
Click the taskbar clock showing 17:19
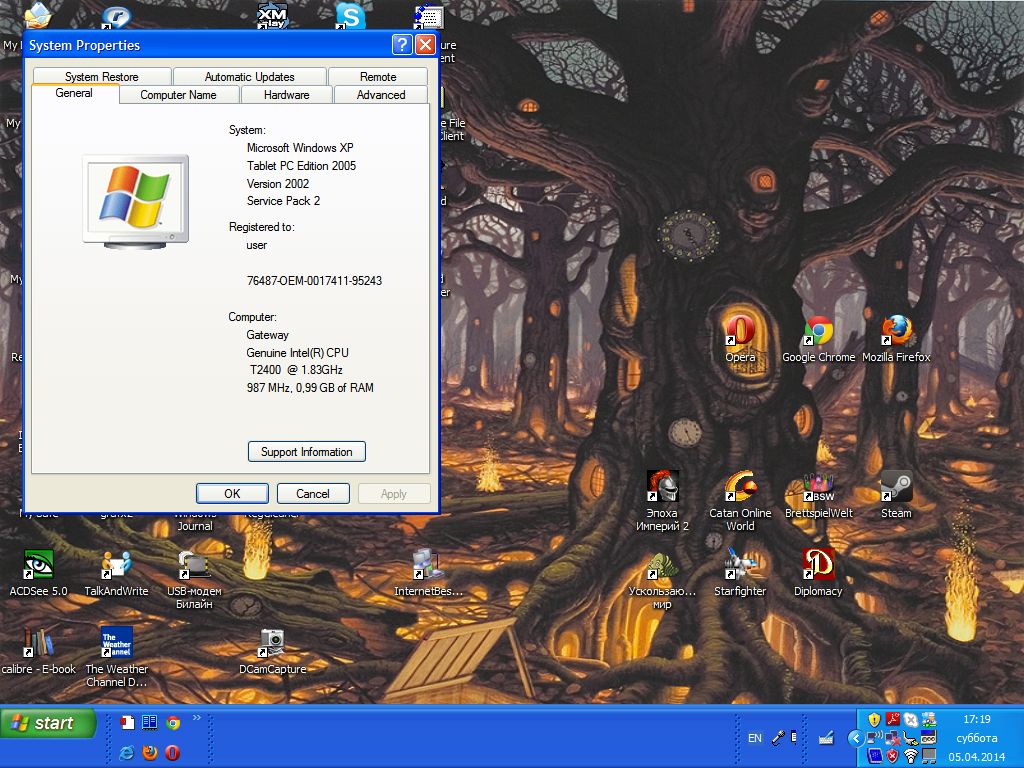[x=977, y=719]
